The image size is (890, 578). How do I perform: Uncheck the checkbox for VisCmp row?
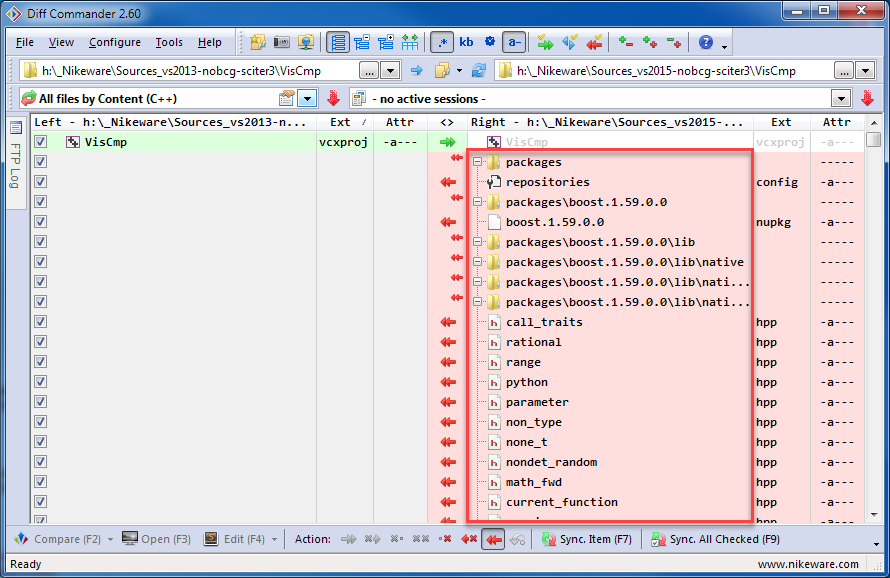41,142
